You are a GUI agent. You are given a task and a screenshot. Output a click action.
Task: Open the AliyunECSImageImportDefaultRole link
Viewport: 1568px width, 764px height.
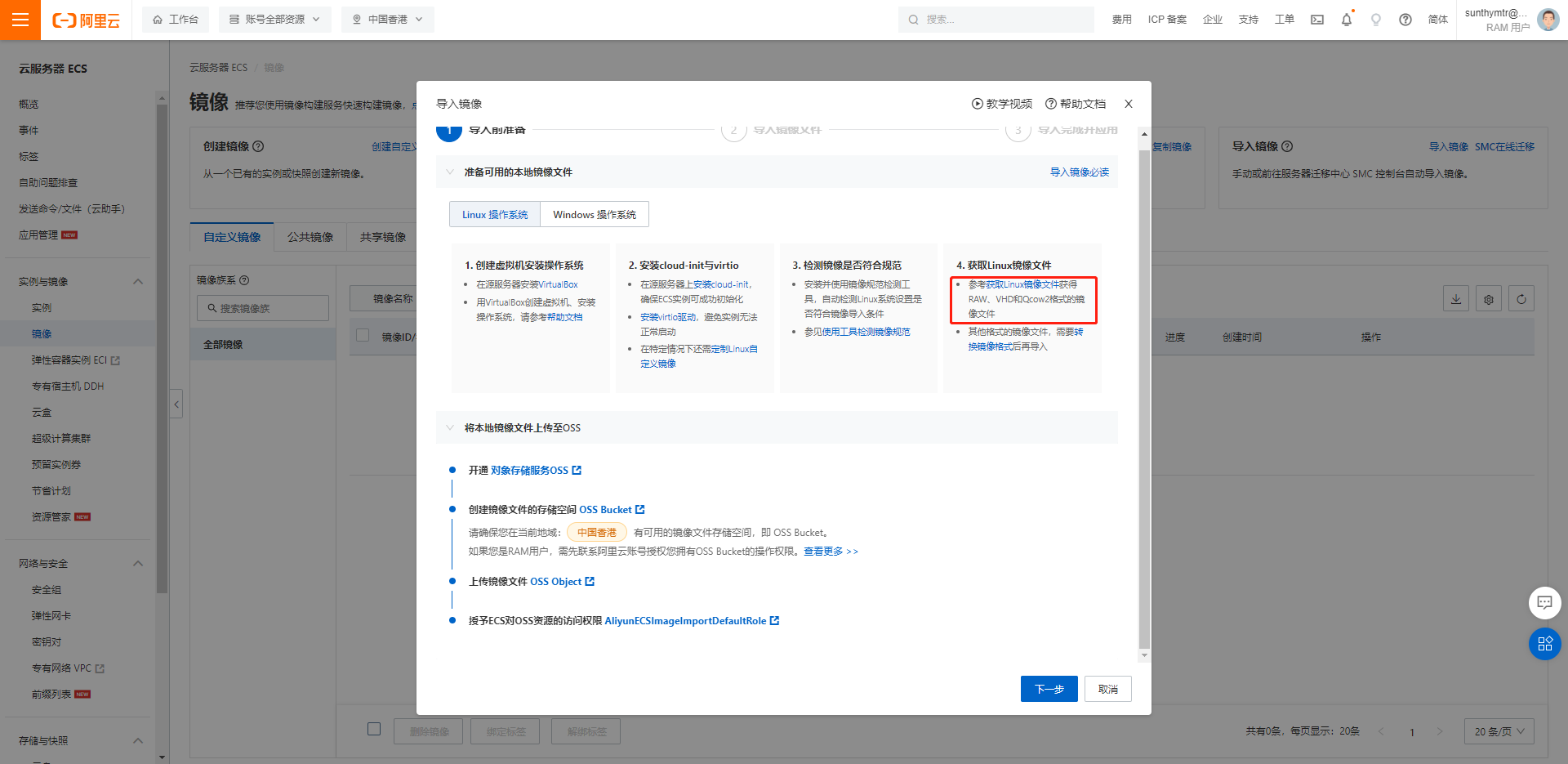point(686,620)
